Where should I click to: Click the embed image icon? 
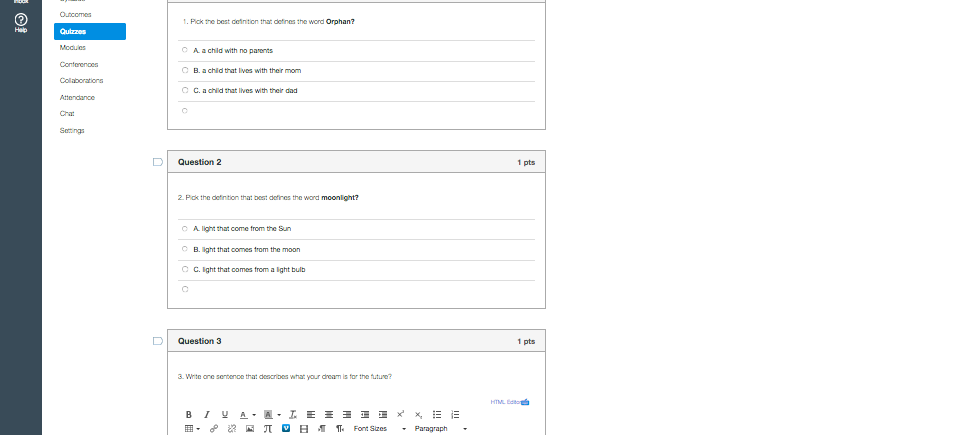pos(250,428)
